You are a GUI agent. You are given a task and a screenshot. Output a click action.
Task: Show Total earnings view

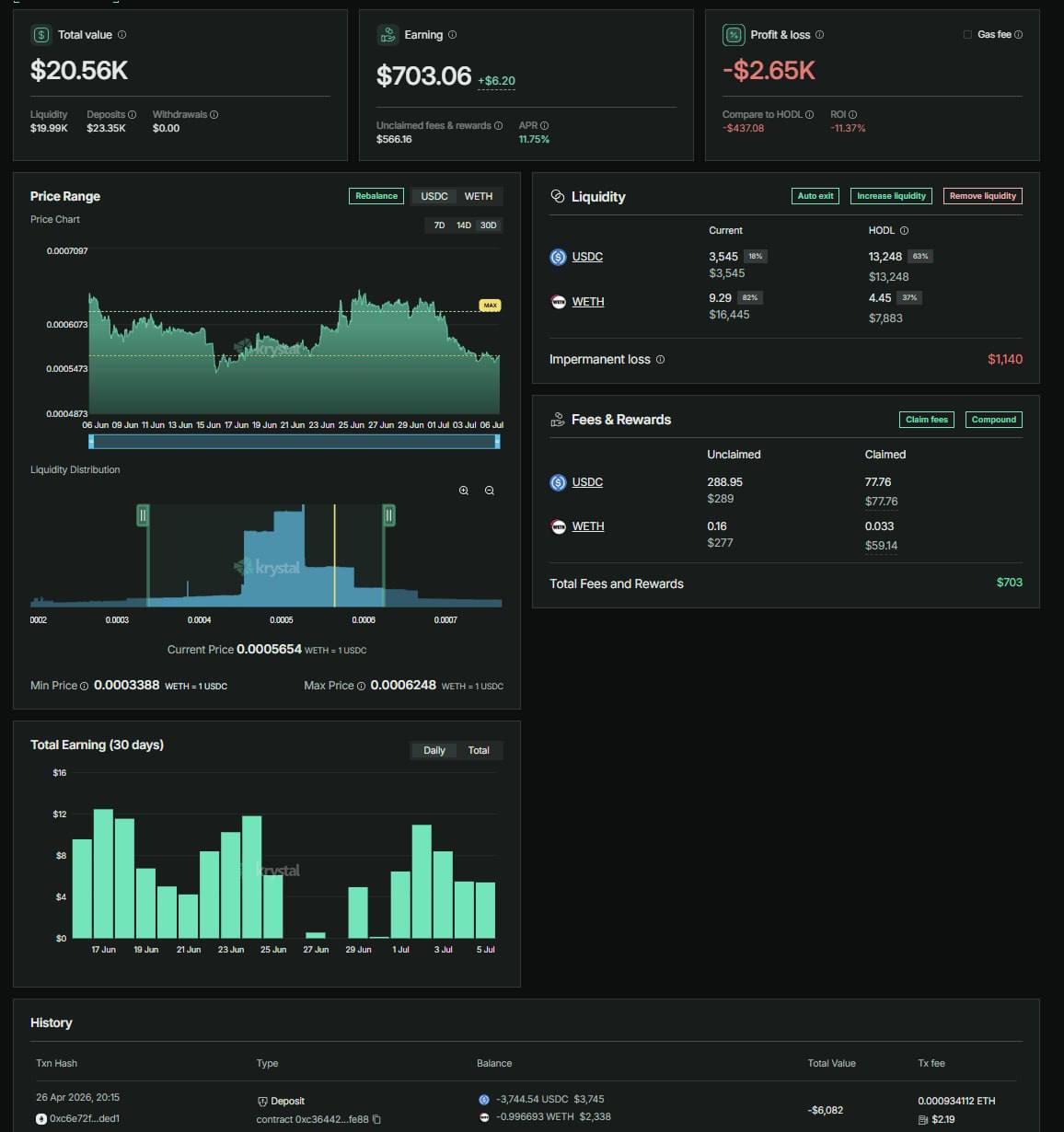479,750
